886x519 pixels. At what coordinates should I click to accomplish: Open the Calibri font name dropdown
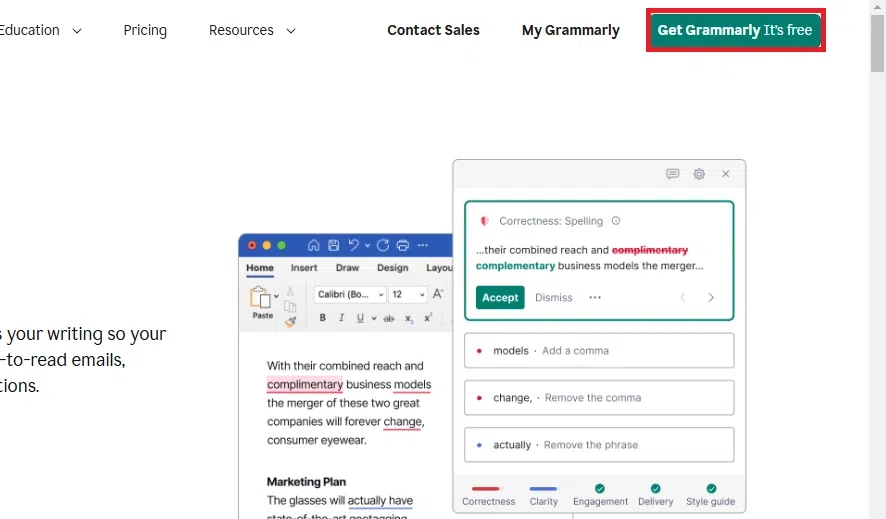coord(350,294)
